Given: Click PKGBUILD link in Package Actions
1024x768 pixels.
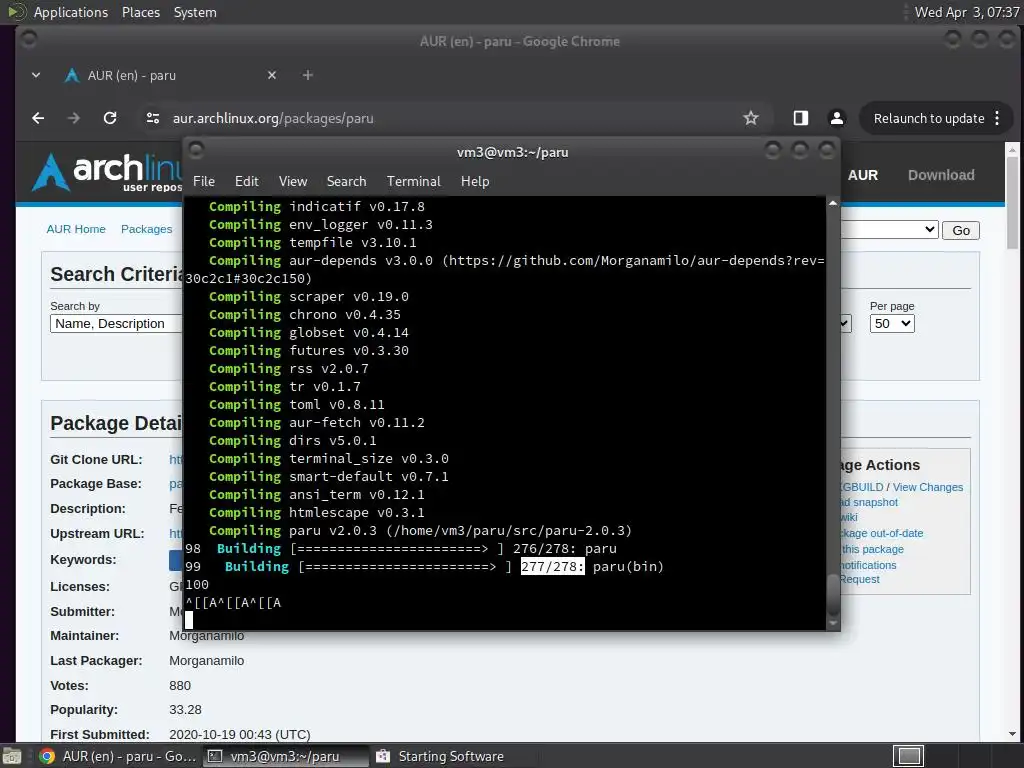Looking at the screenshot, I should [862, 487].
